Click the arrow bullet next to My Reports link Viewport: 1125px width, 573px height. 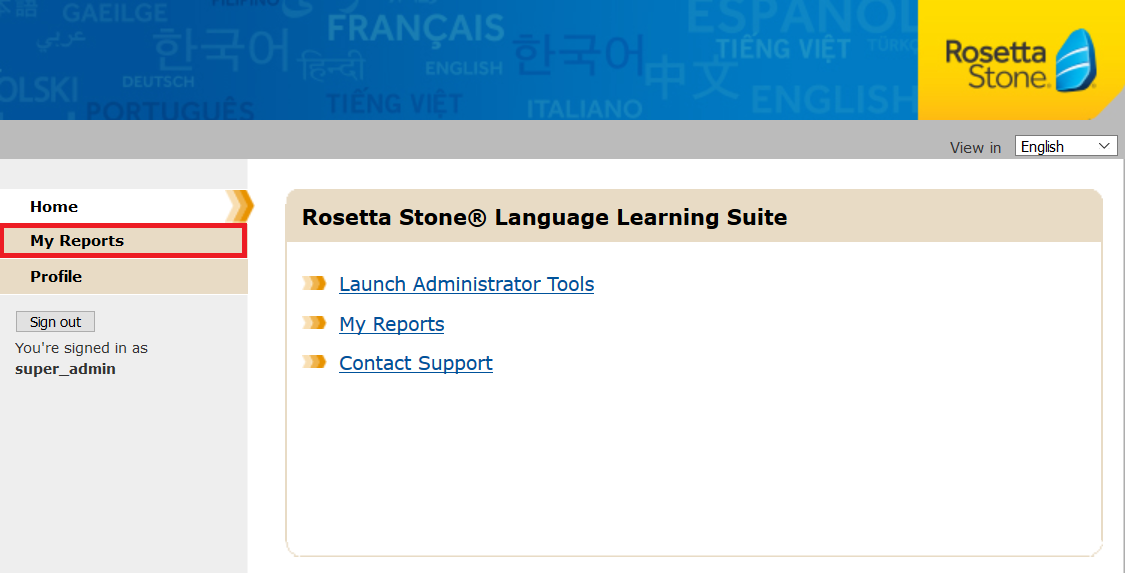[314, 323]
